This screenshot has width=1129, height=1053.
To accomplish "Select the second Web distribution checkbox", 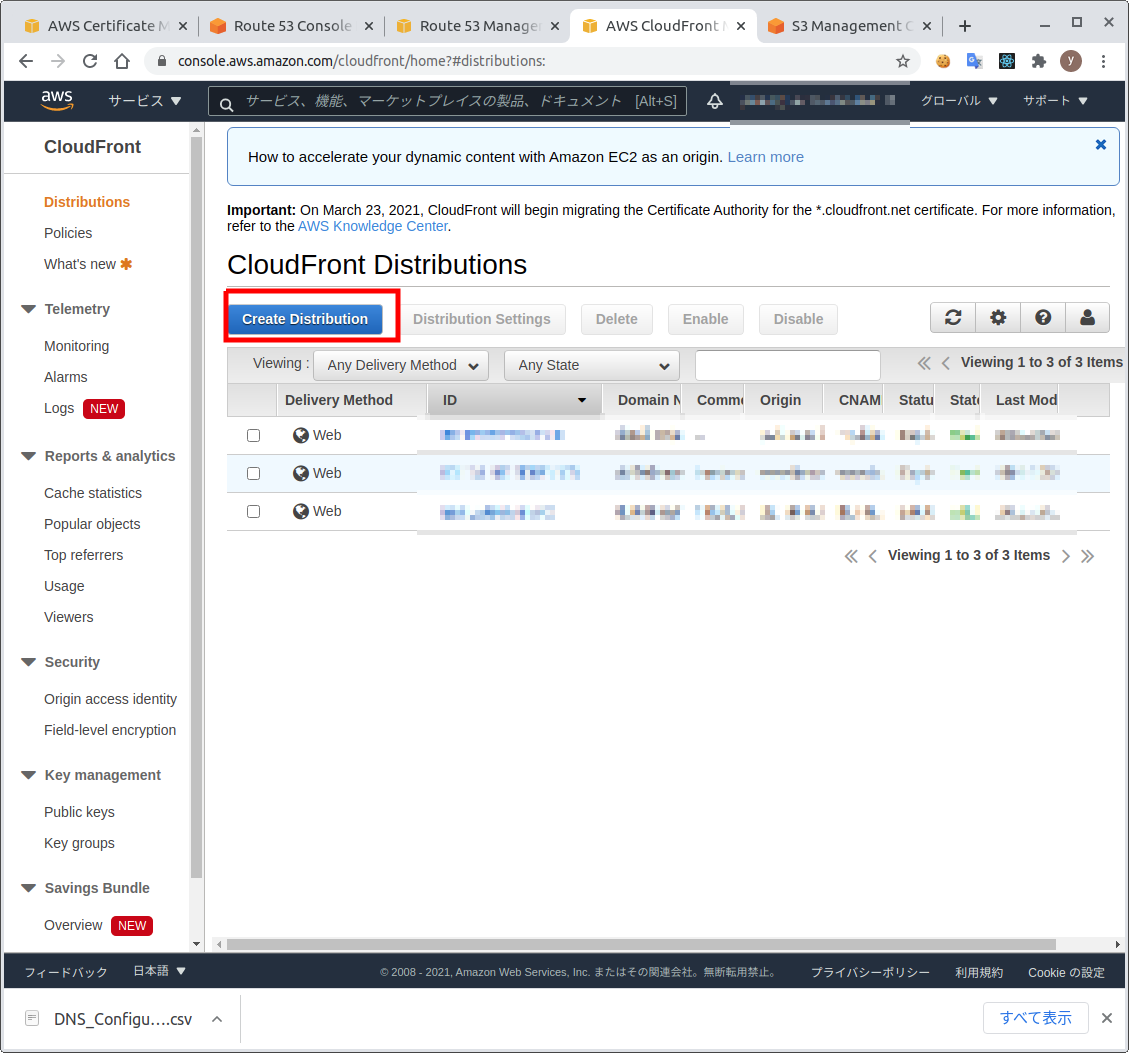I will 253,473.
